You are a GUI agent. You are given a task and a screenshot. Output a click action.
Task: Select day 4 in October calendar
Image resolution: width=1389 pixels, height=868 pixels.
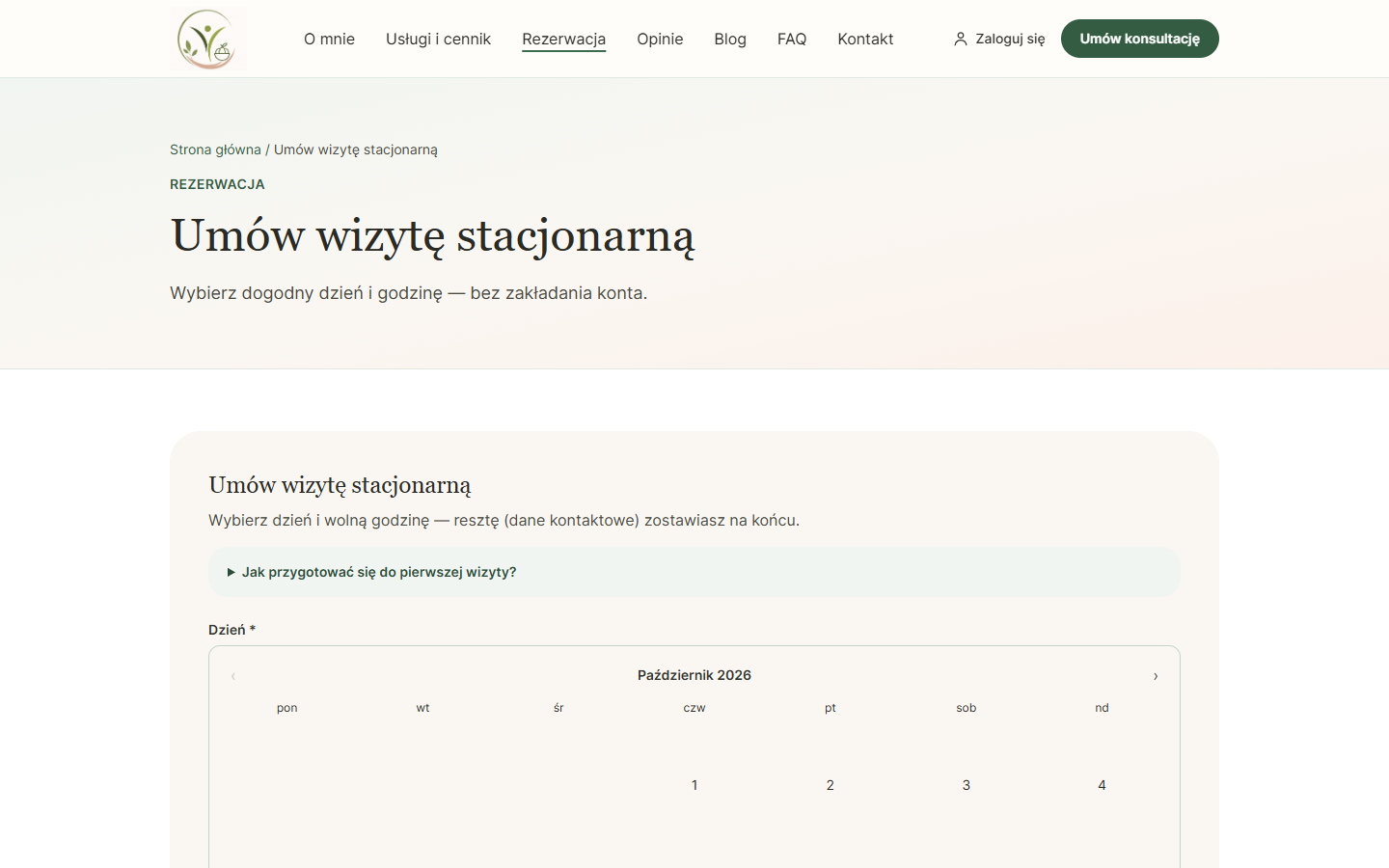(x=1102, y=785)
